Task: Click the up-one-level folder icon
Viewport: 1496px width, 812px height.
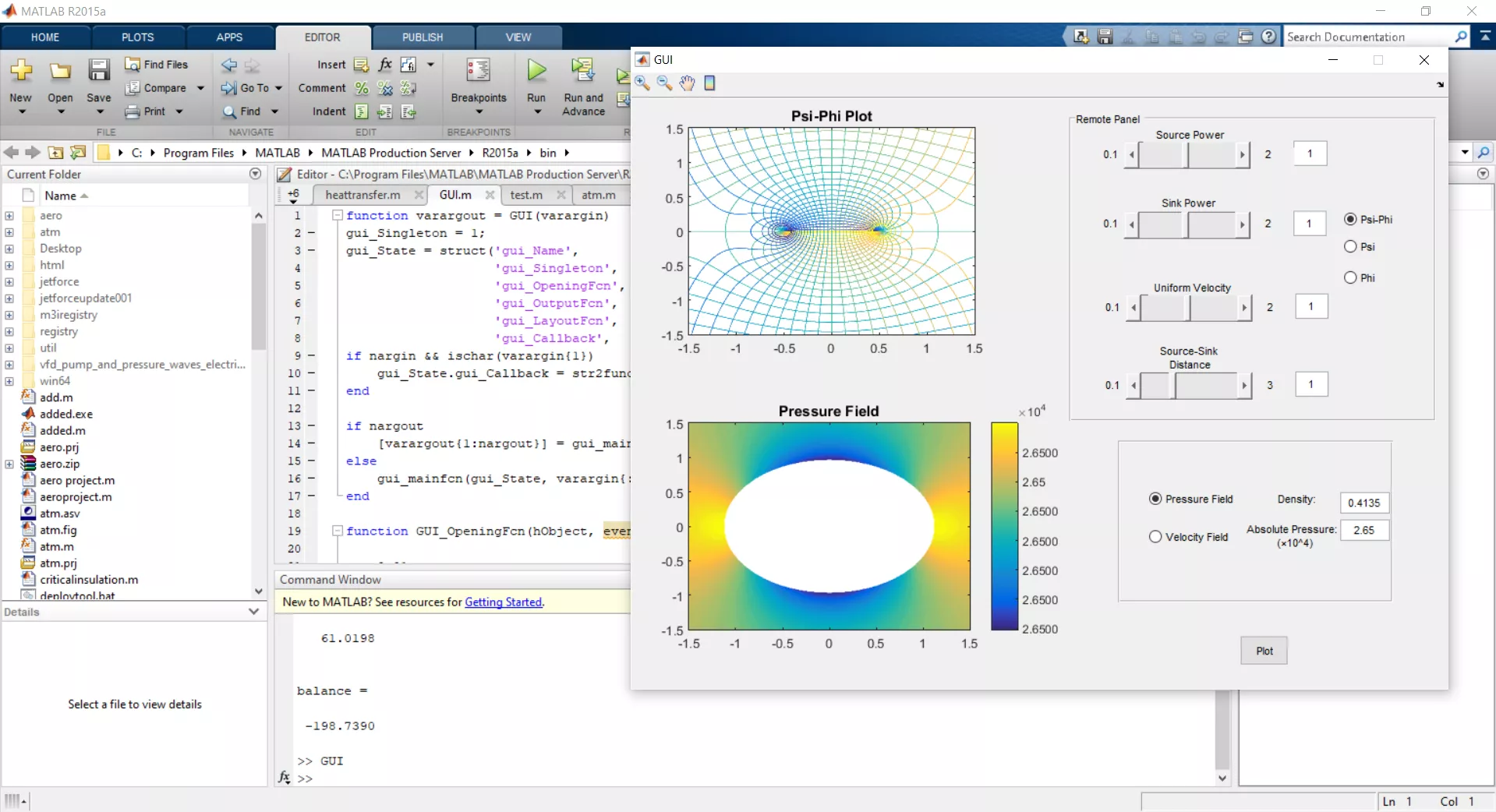Action: click(x=55, y=153)
